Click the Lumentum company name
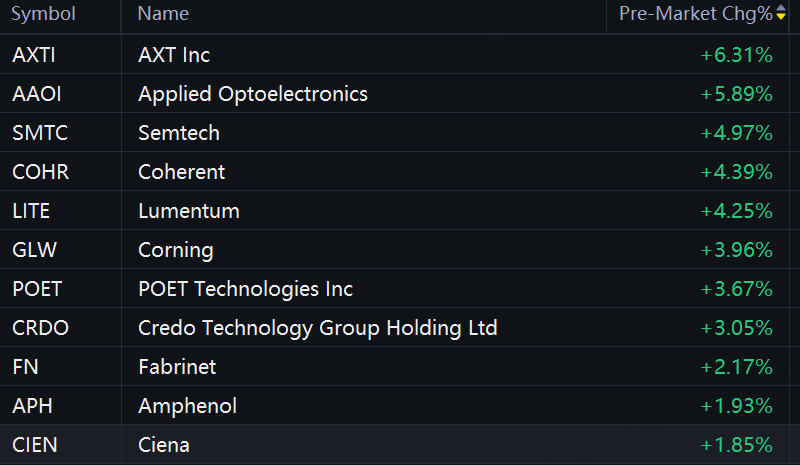The height and width of the screenshot is (465, 800). coord(189,211)
